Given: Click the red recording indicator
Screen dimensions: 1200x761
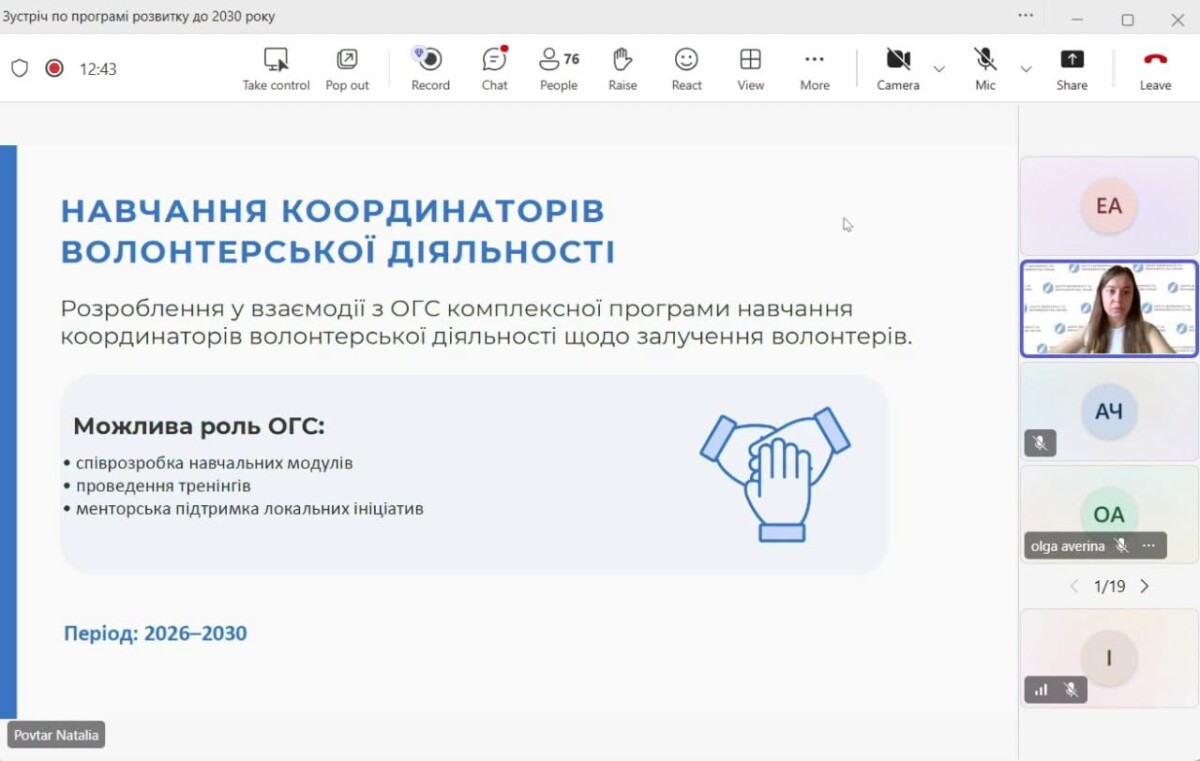Looking at the screenshot, I should (54, 69).
